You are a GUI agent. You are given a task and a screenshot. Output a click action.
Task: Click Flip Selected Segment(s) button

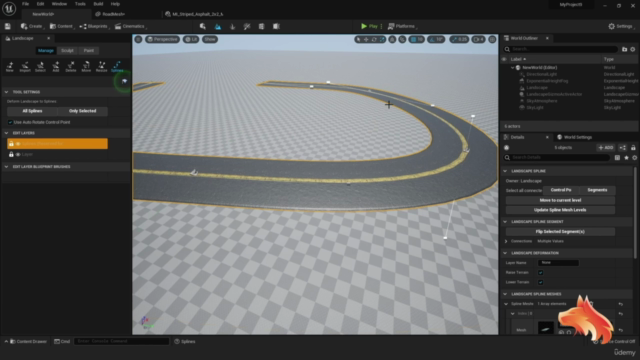(x=560, y=232)
